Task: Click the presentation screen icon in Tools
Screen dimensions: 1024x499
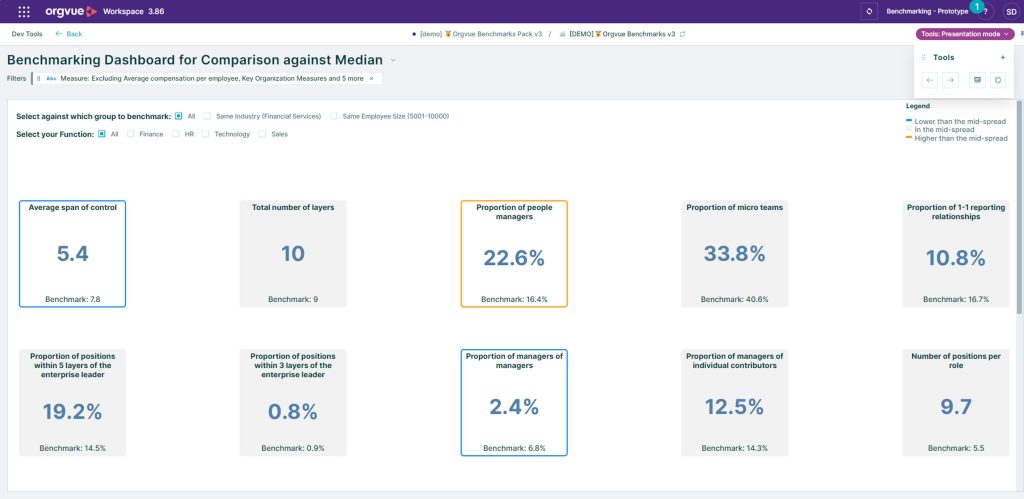Action: pos(977,80)
